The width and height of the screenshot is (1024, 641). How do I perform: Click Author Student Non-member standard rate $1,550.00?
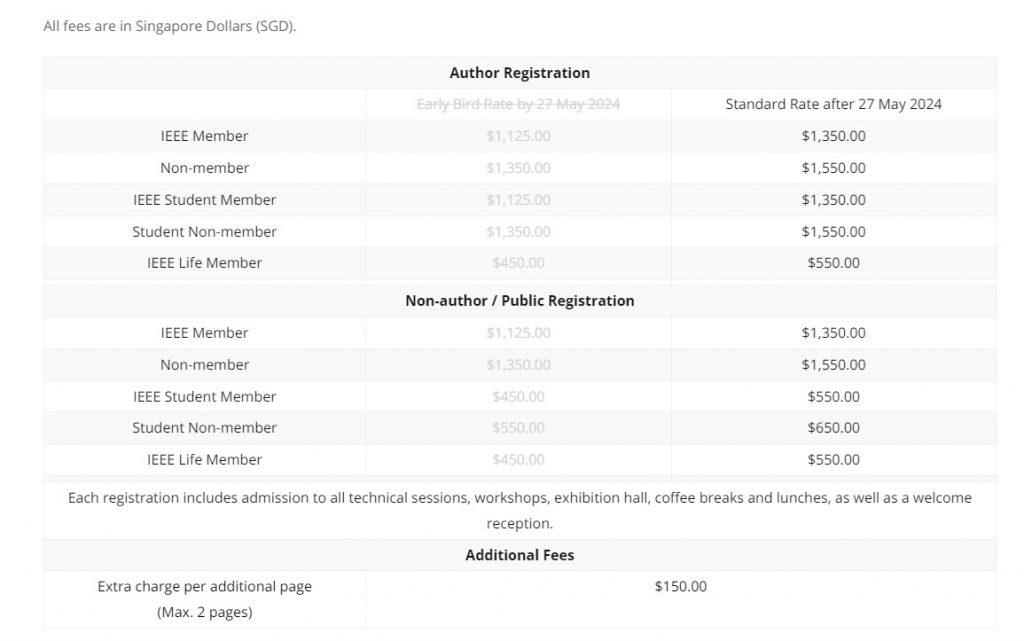[833, 232]
